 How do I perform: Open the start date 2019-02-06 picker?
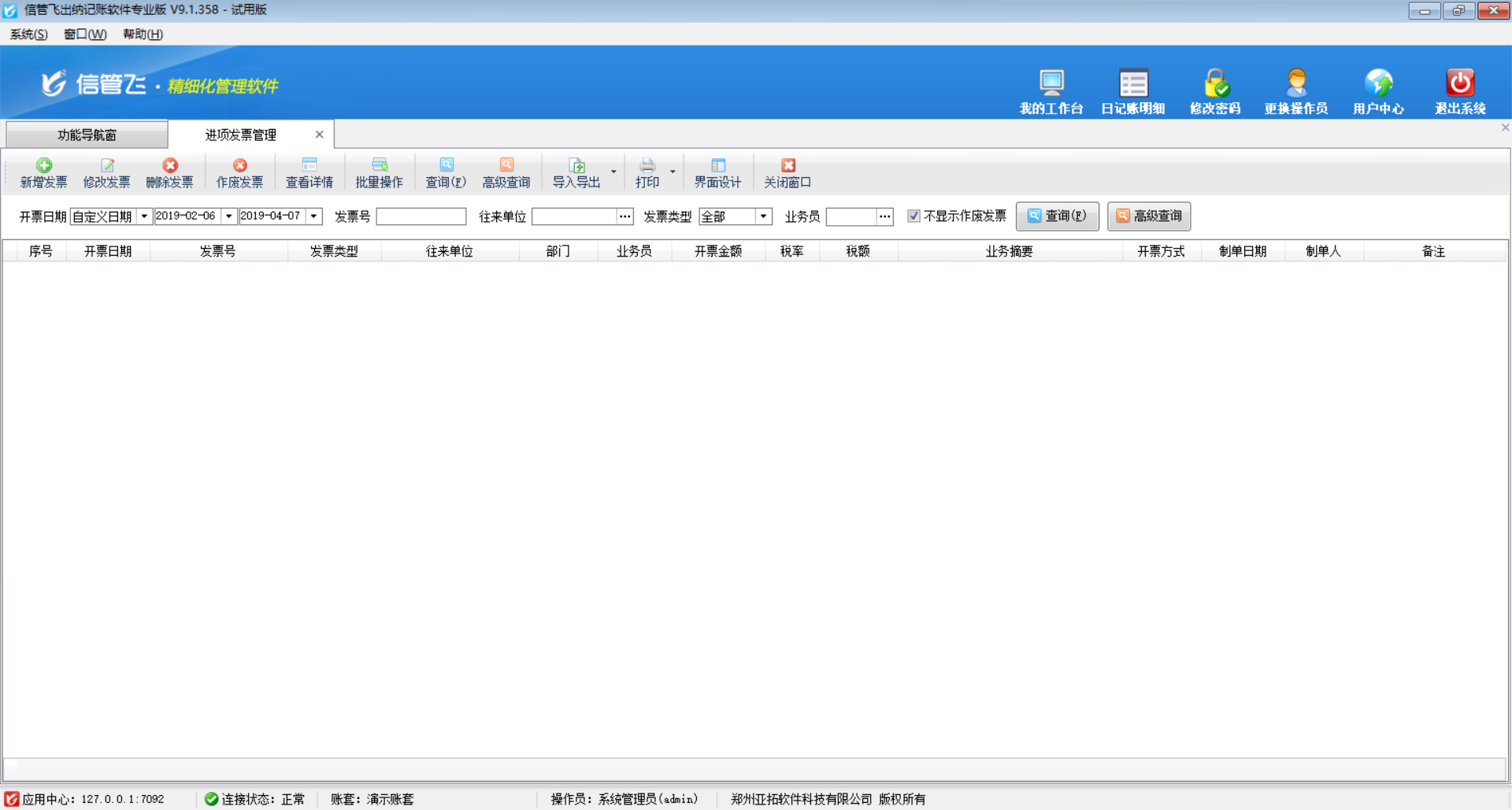click(228, 216)
